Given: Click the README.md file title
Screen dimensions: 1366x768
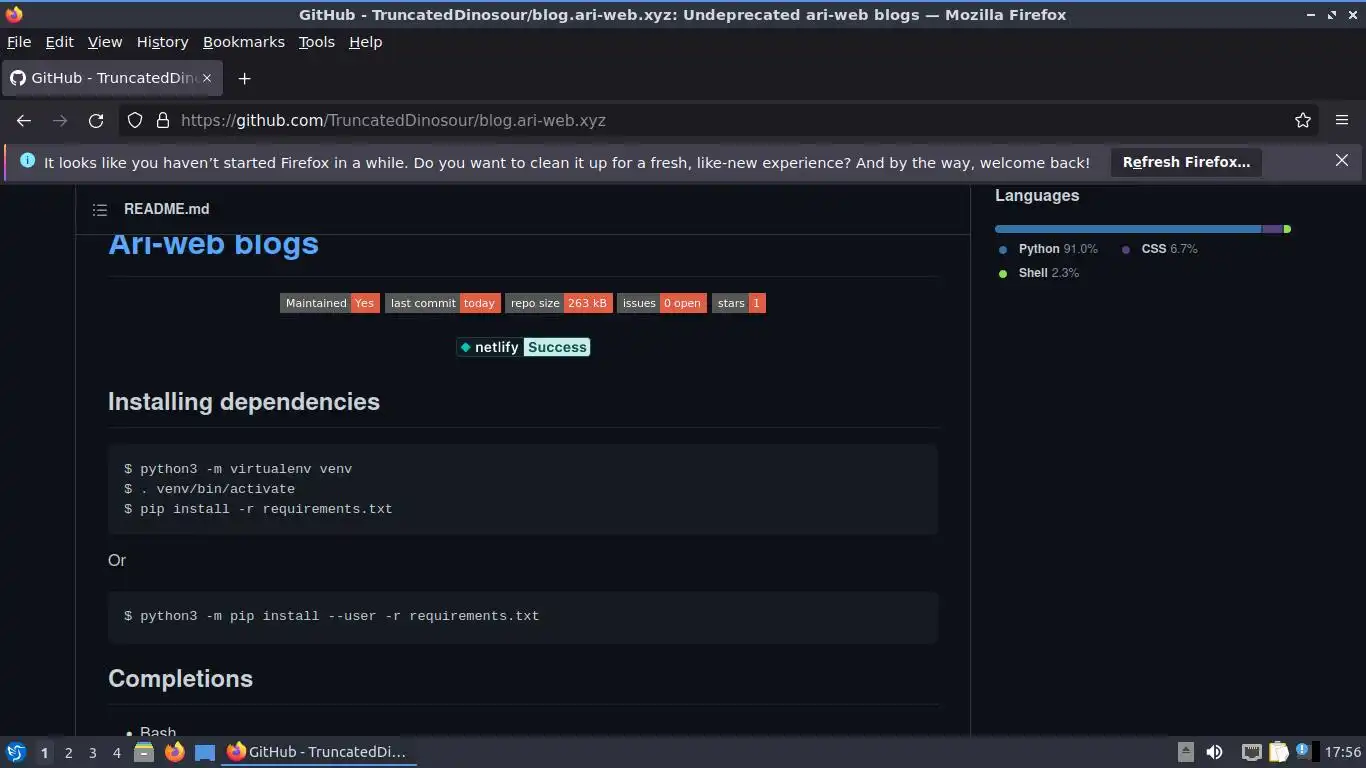Looking at the screenshot, I should 166,209.
